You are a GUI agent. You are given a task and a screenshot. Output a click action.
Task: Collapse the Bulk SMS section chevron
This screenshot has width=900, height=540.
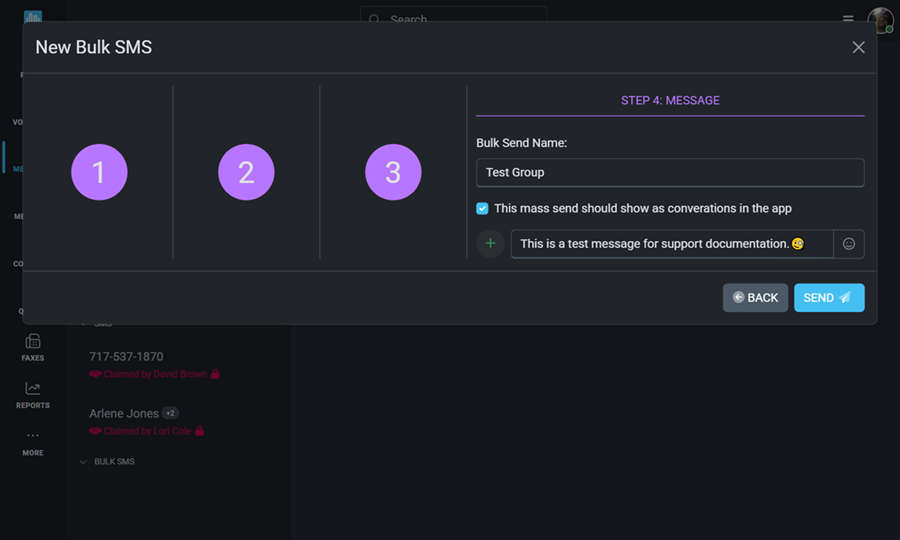pos(83,462)
